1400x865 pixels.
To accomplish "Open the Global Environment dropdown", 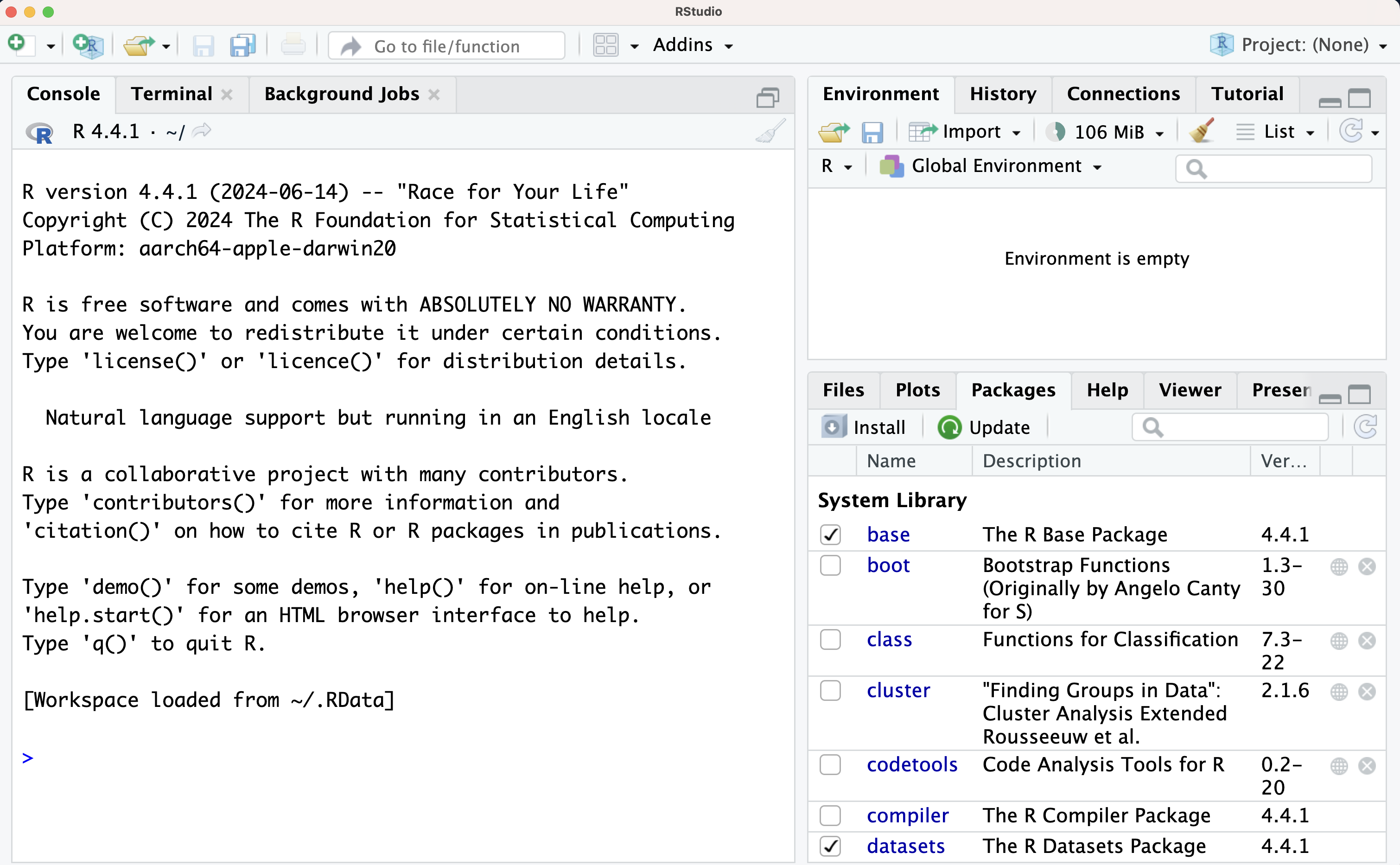I will [990, 166].
